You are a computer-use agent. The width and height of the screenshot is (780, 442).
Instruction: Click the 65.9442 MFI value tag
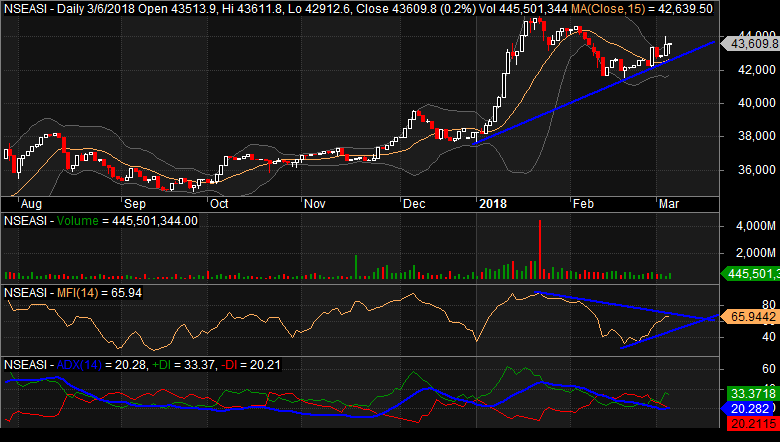(x=753, y=317)
